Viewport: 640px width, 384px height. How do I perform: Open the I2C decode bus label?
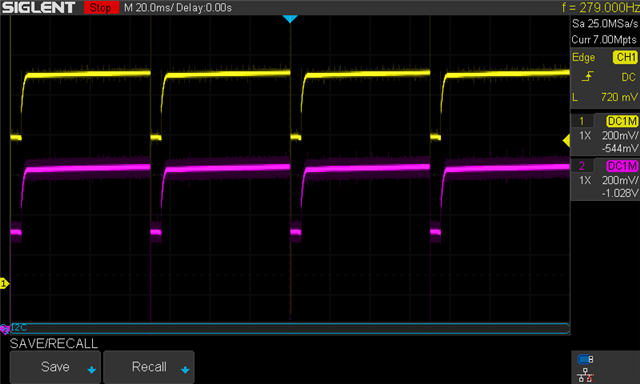click(19, 327)
